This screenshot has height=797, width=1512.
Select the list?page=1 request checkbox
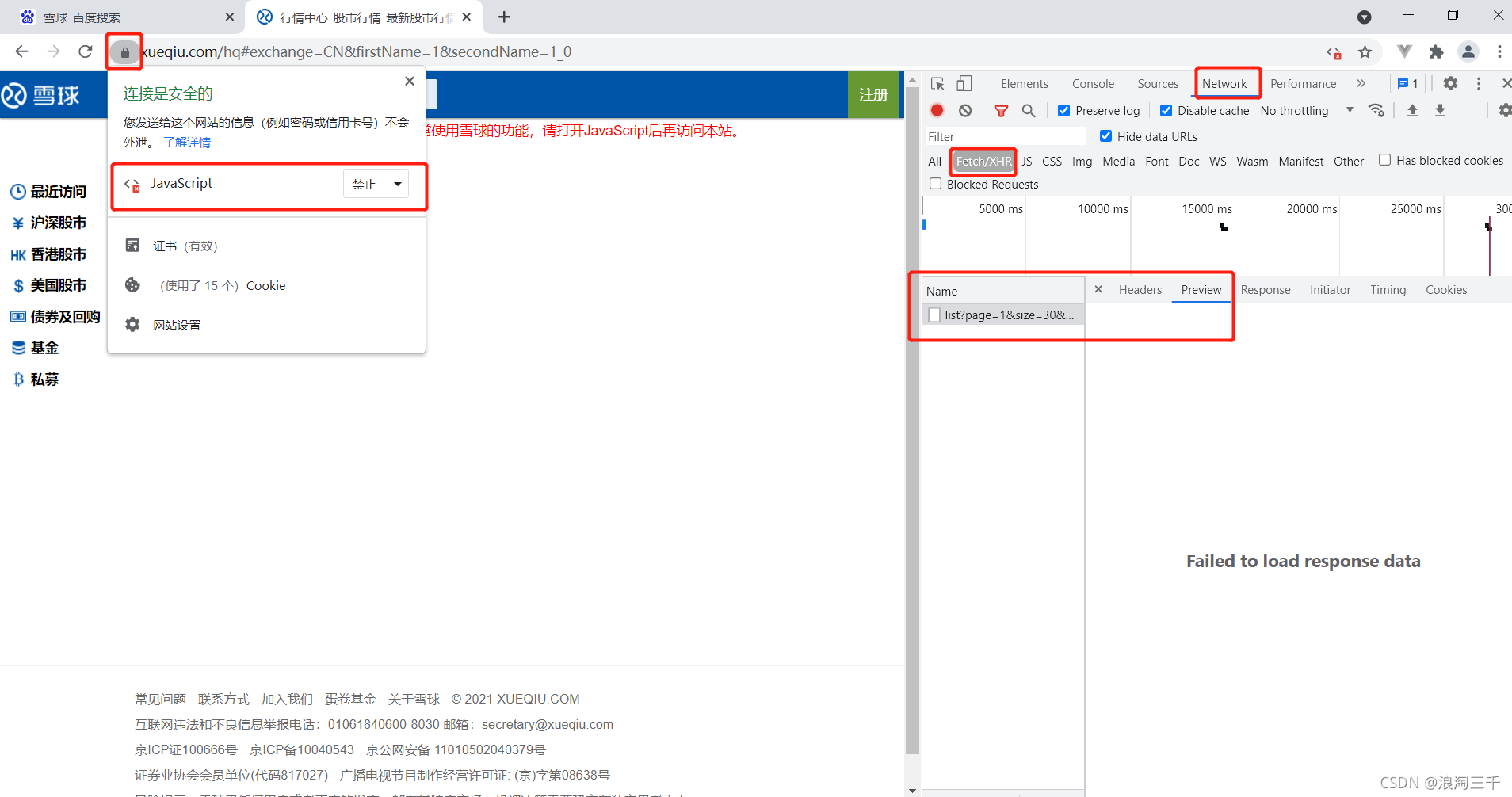[934, 315]
